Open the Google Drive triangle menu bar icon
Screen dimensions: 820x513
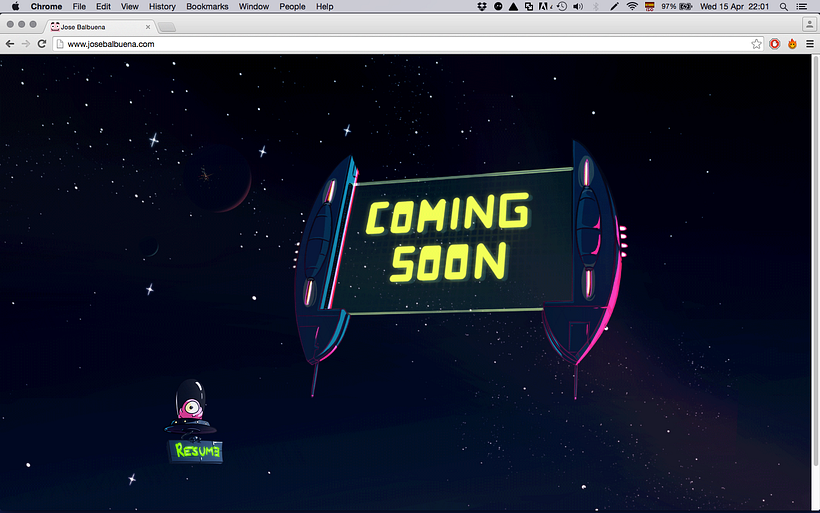tap(514, 6)
